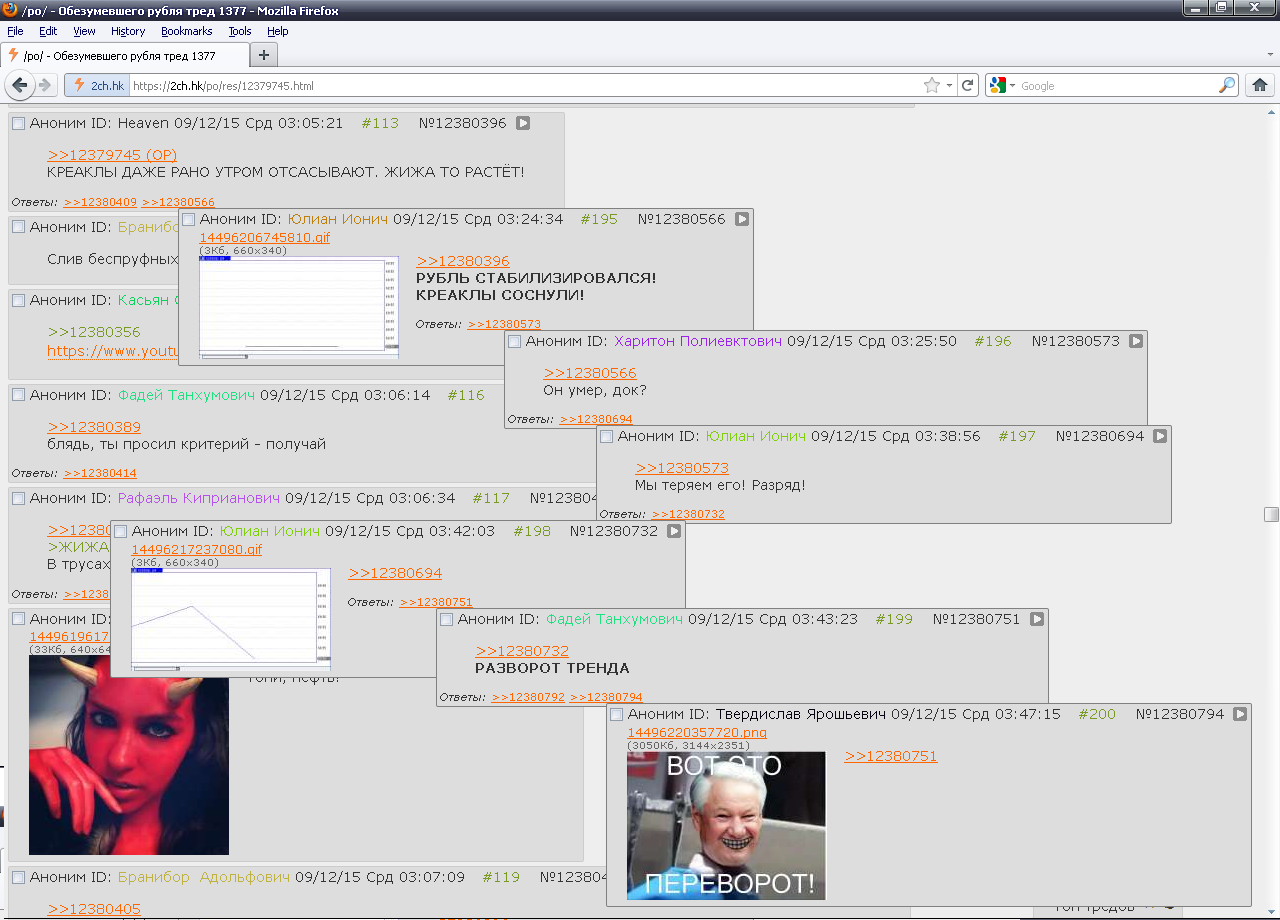Viewport: 1280px width, 920px height.
Task: Tick the checkbox of post #198
Action: coord(120,531)
